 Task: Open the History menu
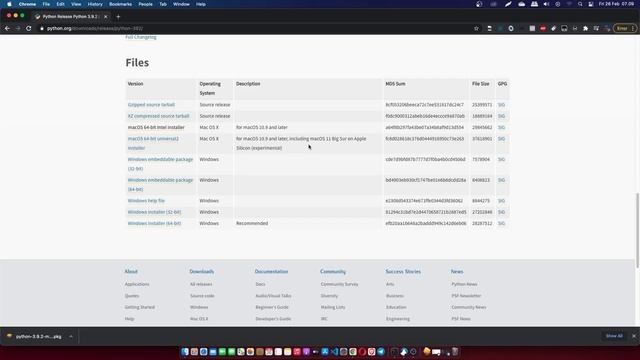pyautogui.click(x=95, y=4)
